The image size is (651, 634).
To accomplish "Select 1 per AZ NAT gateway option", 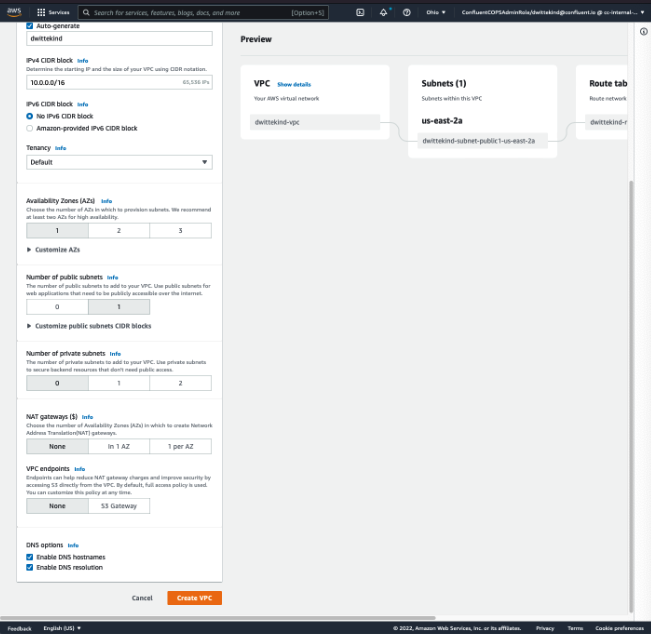I will coord(180,446).
